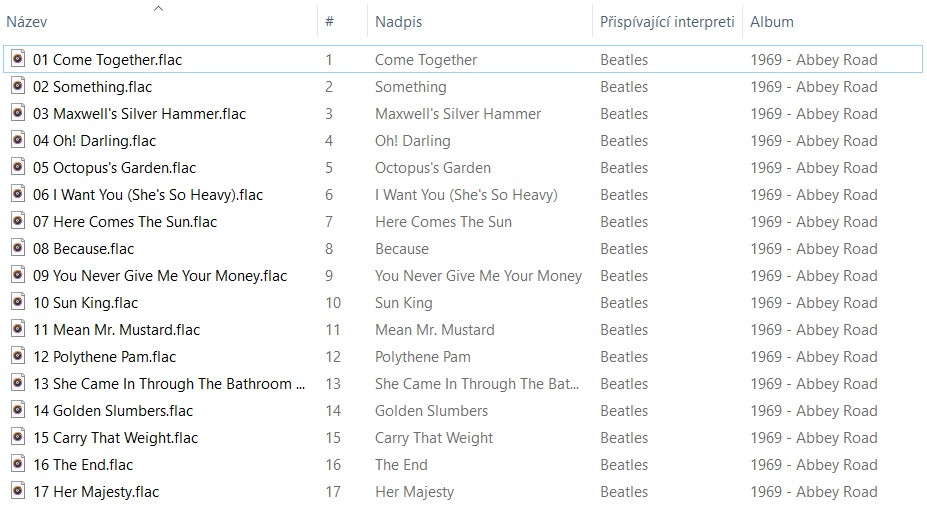Click the file icon for 05 Octopus's Garden
927x523 pixels.
point(17,167)
